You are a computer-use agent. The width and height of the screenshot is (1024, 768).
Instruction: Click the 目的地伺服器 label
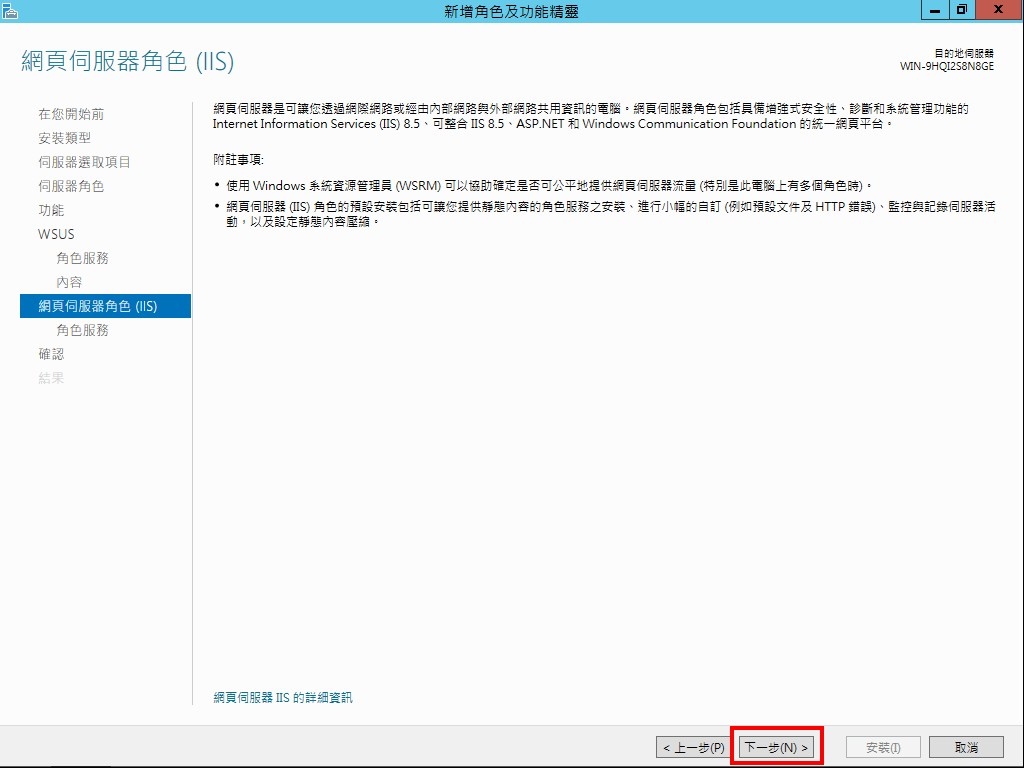pyautogui.click(x=964, y=54)
